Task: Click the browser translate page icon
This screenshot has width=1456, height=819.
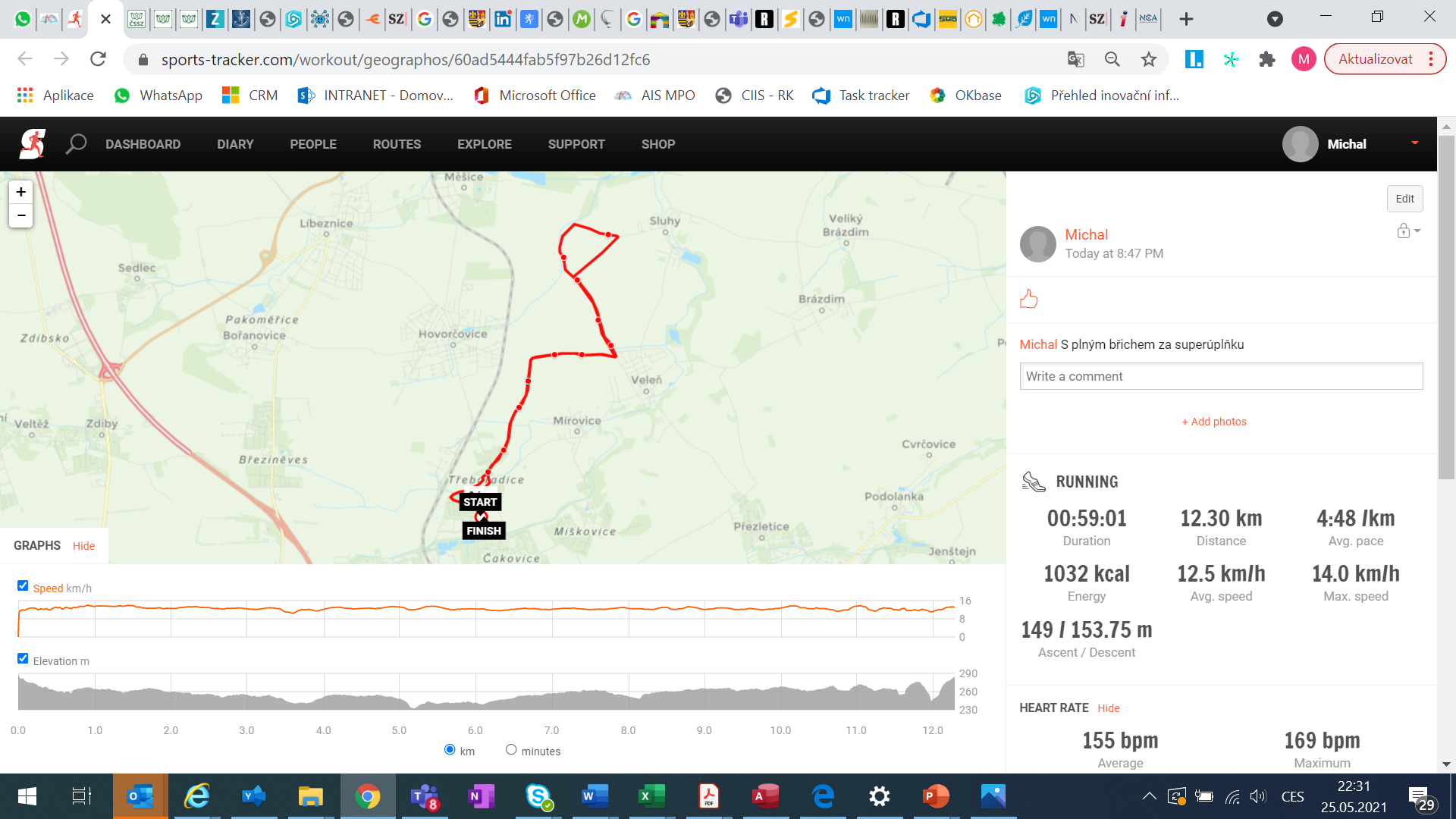Action: coord(1075,59)
